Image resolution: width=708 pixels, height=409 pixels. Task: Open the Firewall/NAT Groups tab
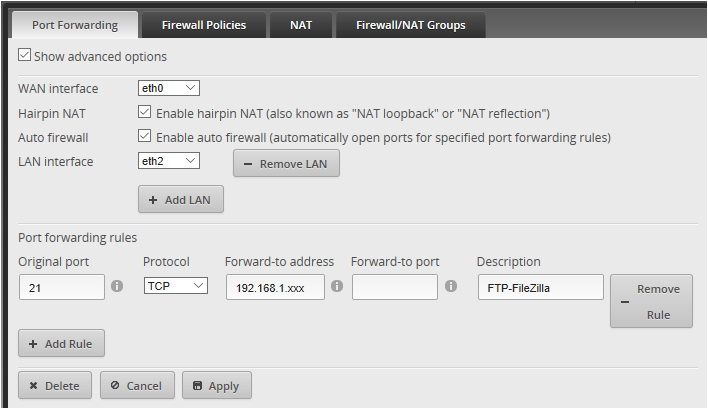pos(410,25)
